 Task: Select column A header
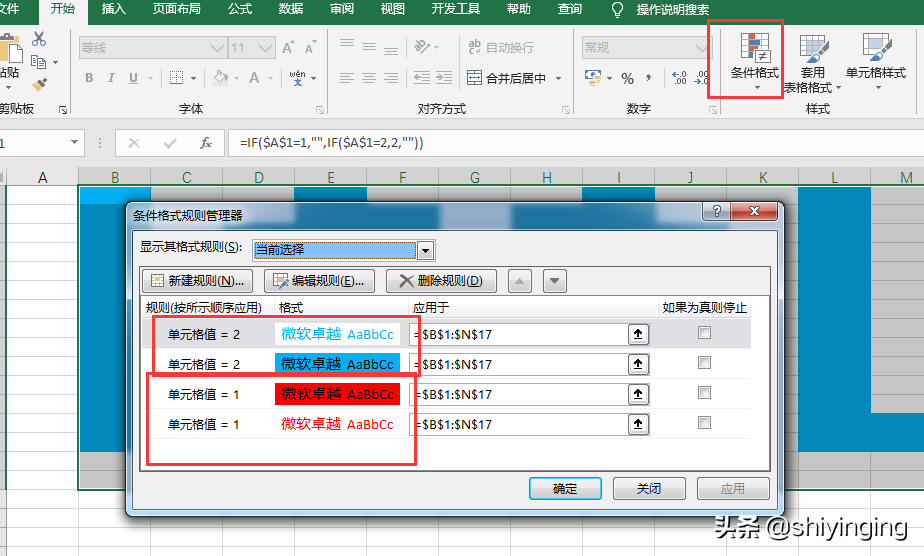pyautogui.click(x=42, y=177)
